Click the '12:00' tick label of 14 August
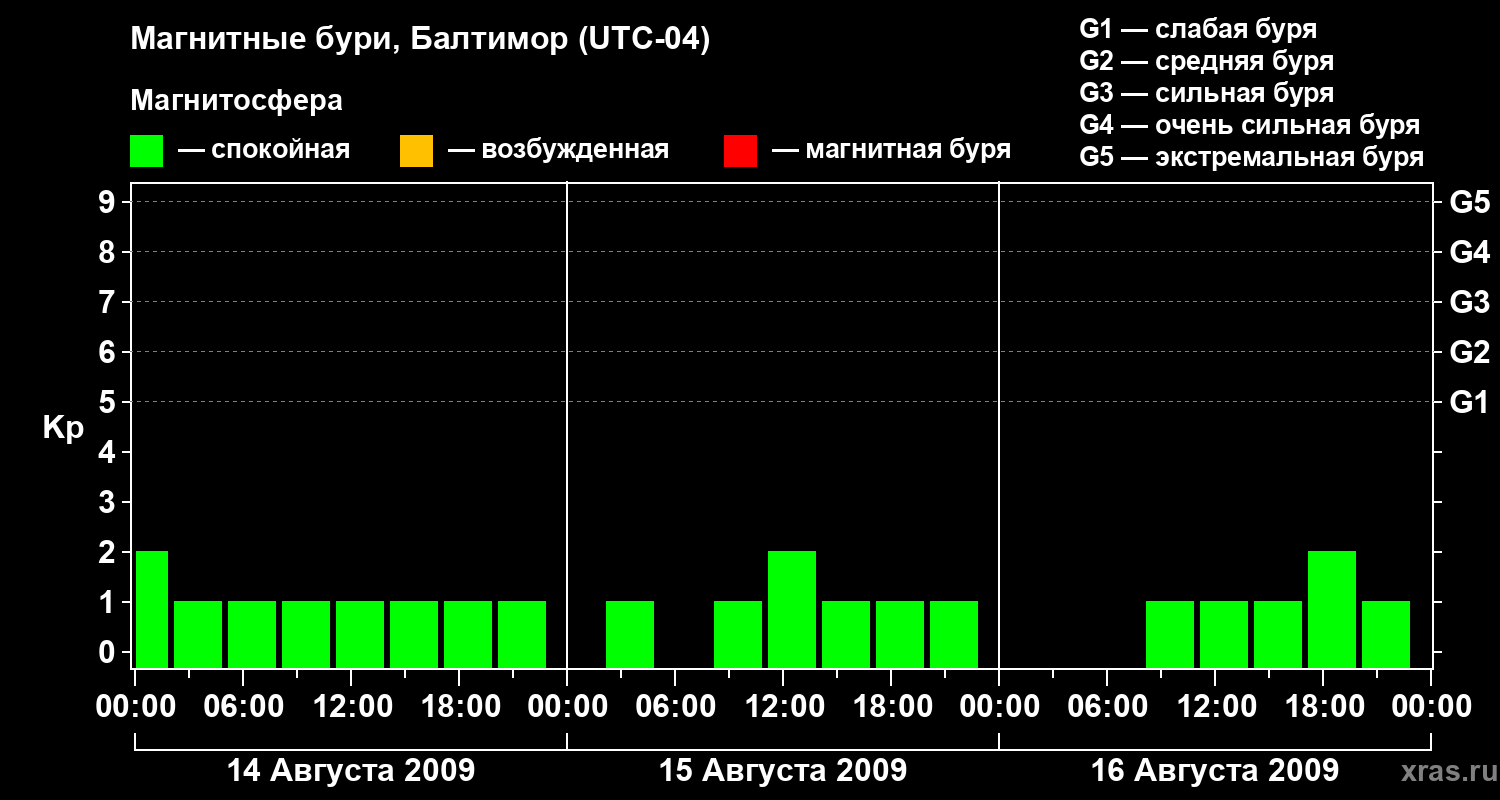 click(351, 707)
